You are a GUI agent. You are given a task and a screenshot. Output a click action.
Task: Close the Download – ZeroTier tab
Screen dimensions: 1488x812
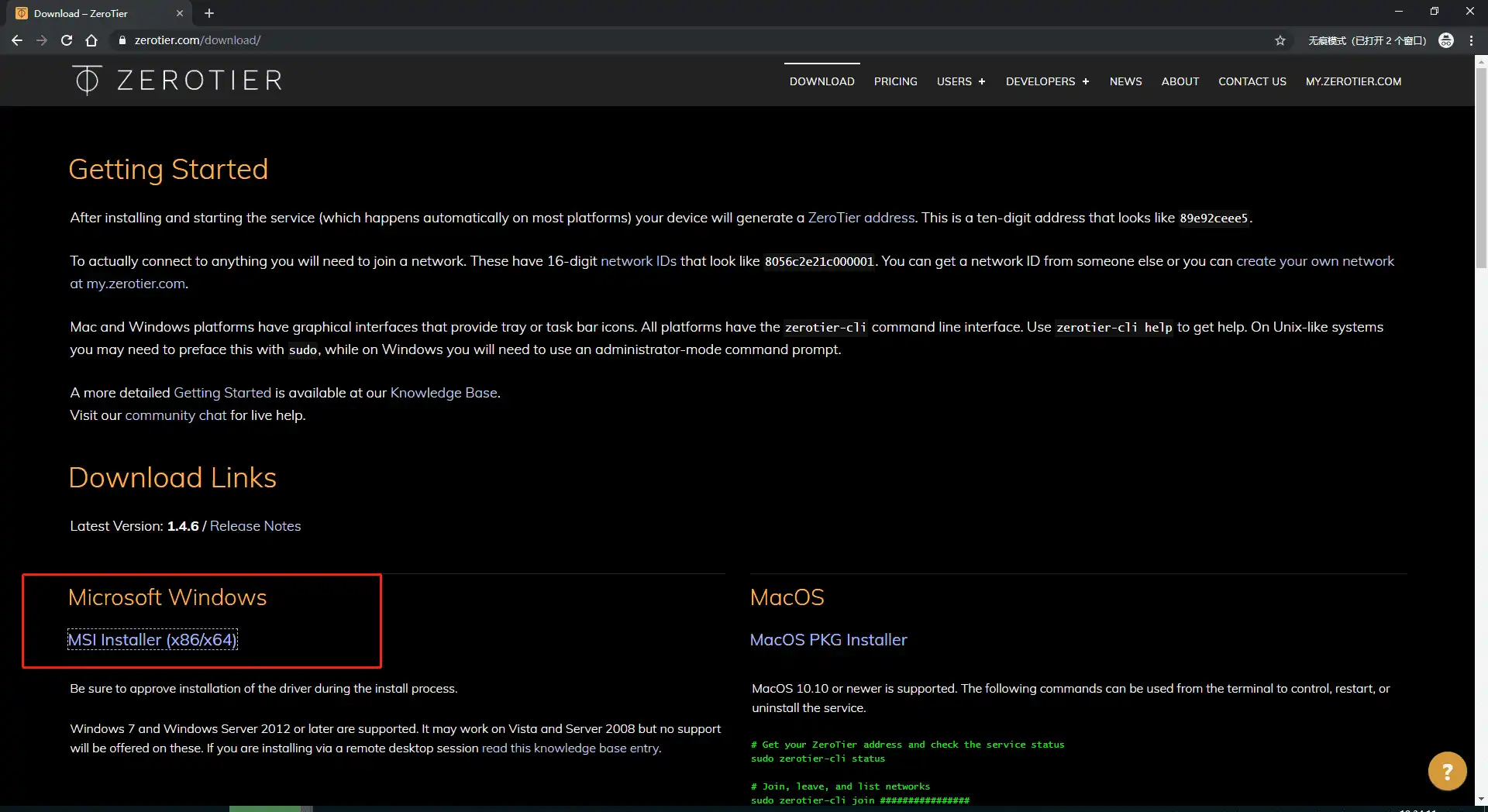pyautogui.click(x=180, y=13)
